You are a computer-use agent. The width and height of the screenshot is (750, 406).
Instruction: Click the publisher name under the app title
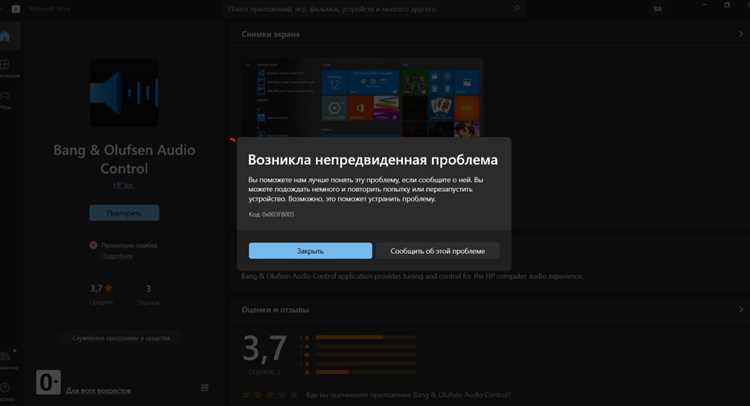[x=123, y=186]
